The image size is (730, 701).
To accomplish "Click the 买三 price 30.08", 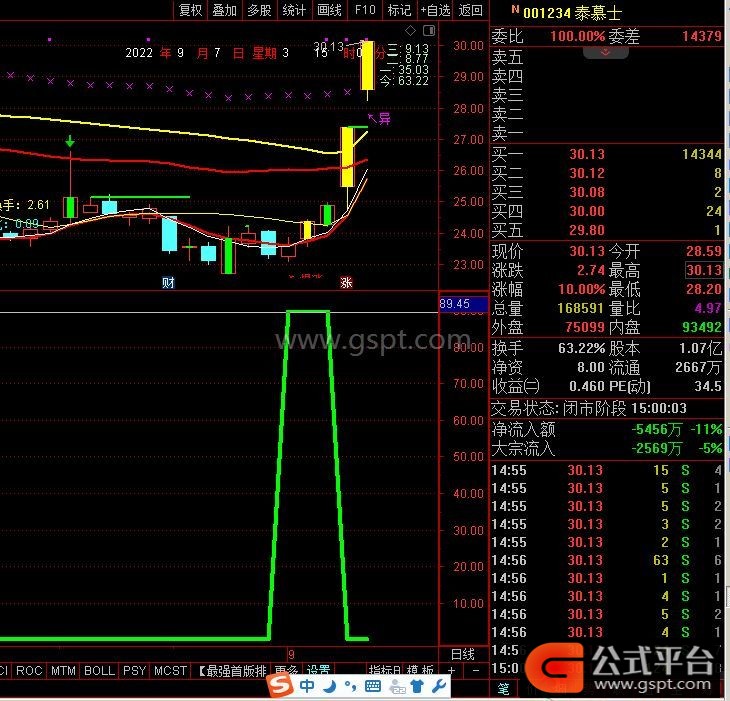I will [x=587, y=192].
